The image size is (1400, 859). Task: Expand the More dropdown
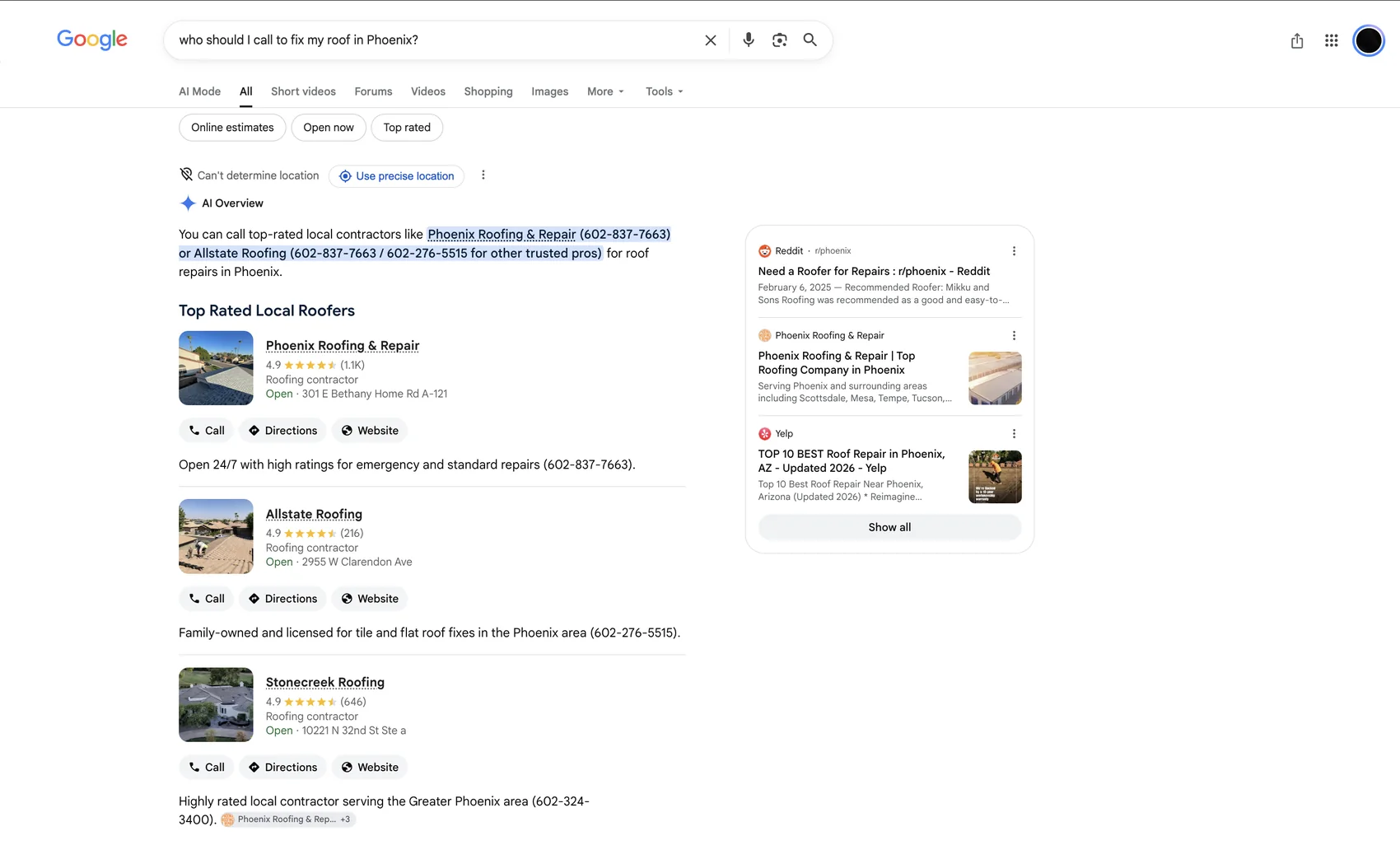605,91
